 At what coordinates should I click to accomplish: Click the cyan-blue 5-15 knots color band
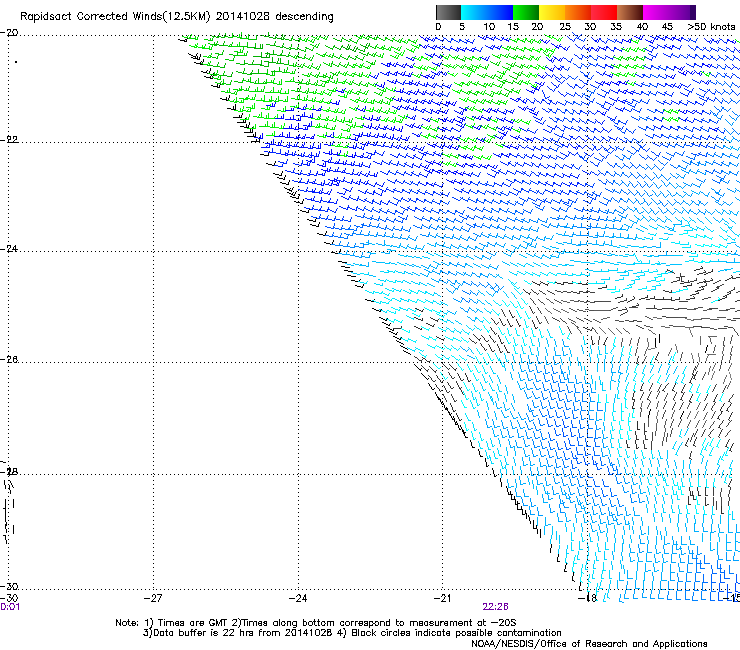[487, 12]
